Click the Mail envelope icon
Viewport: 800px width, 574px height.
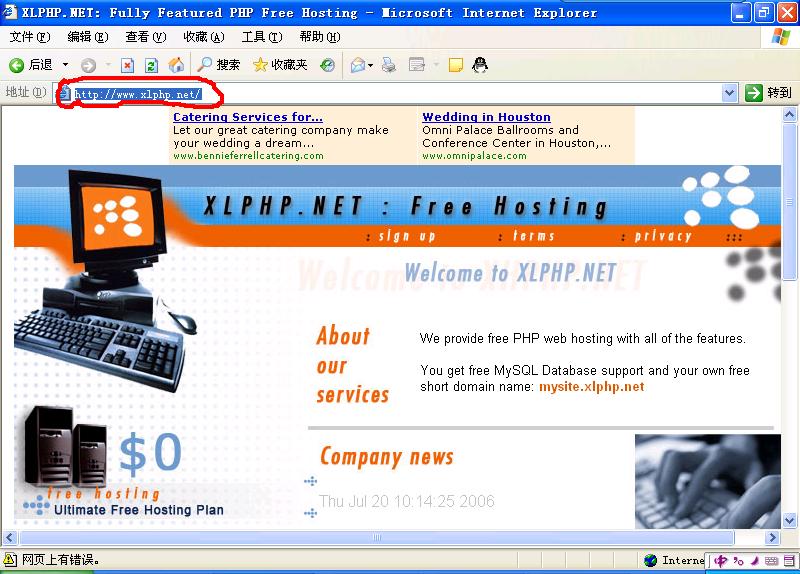point(358,65)
